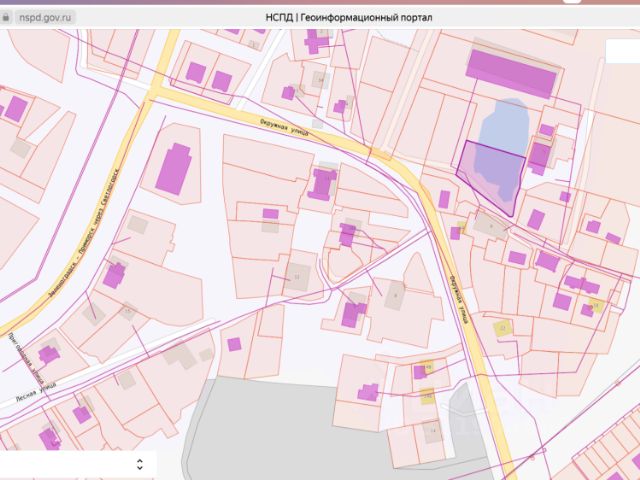The image size is (640, 480).
Task: Select the parcel highlighted with a purple outline
Action: click(x=491, y=177)
